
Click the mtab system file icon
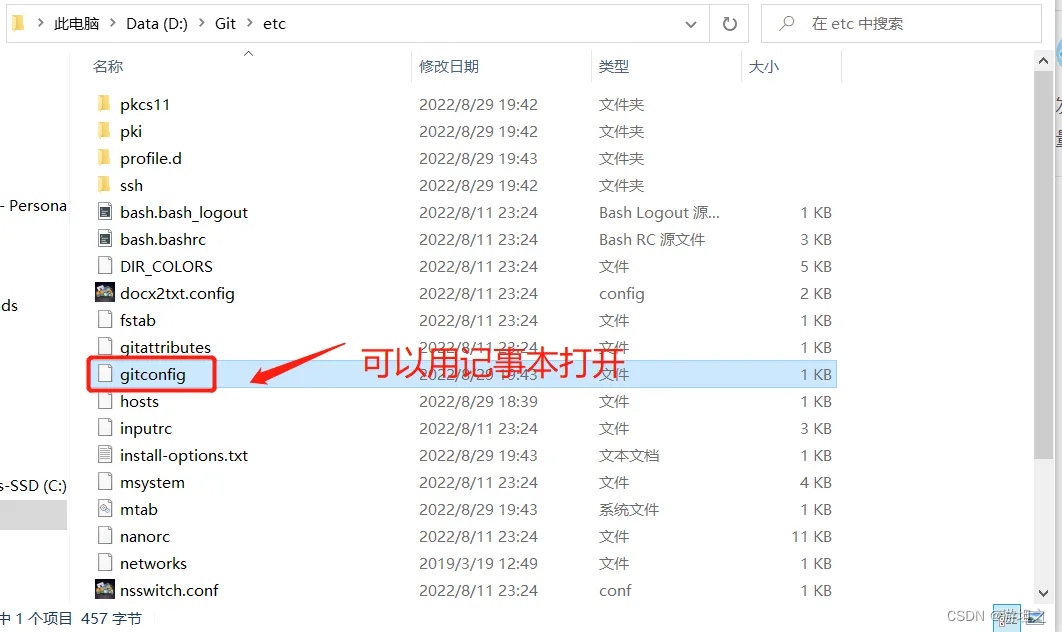click(x=105, y=509)
